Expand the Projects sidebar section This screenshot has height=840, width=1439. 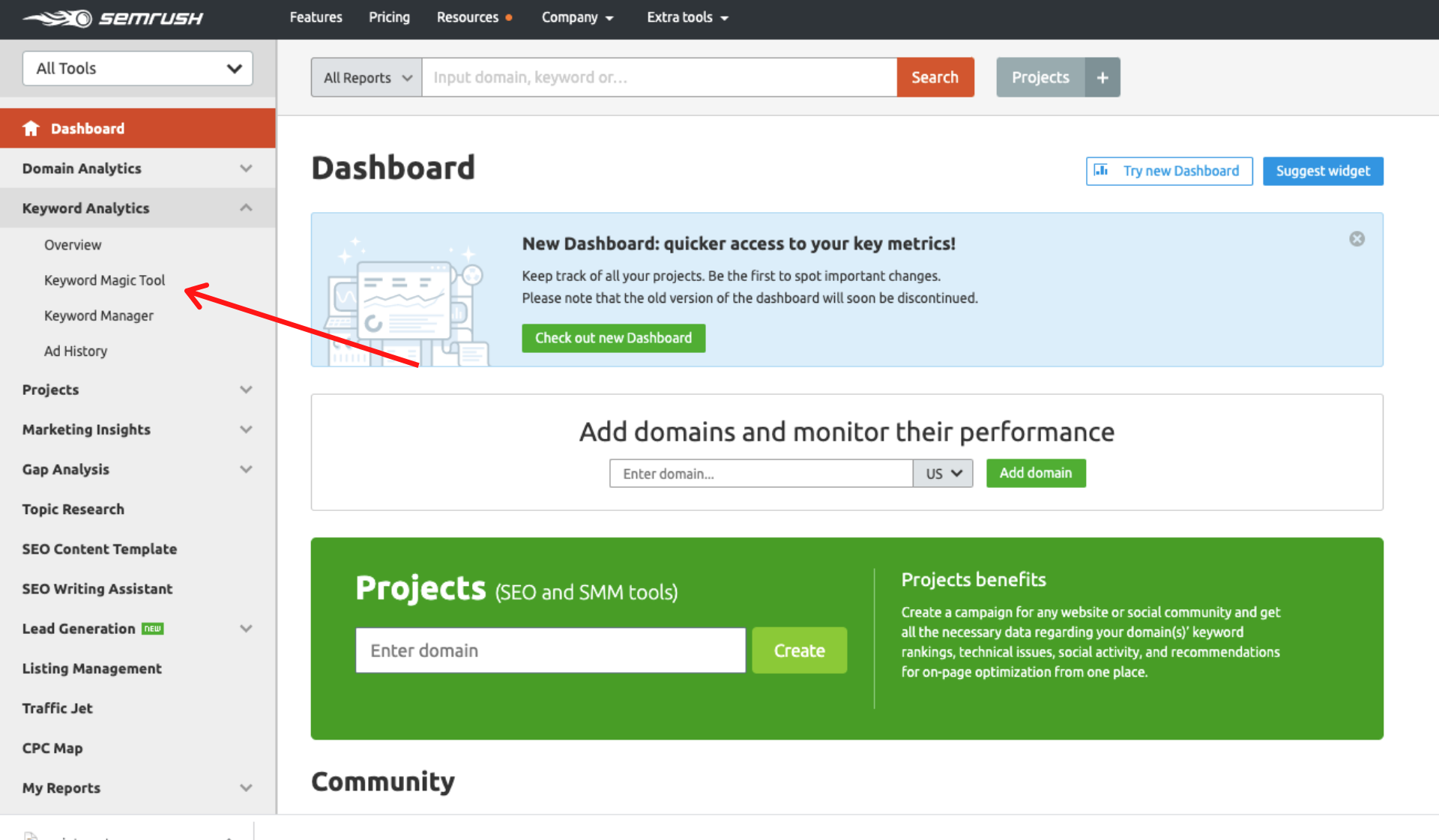pyautogui.click(x=246, y=390)
